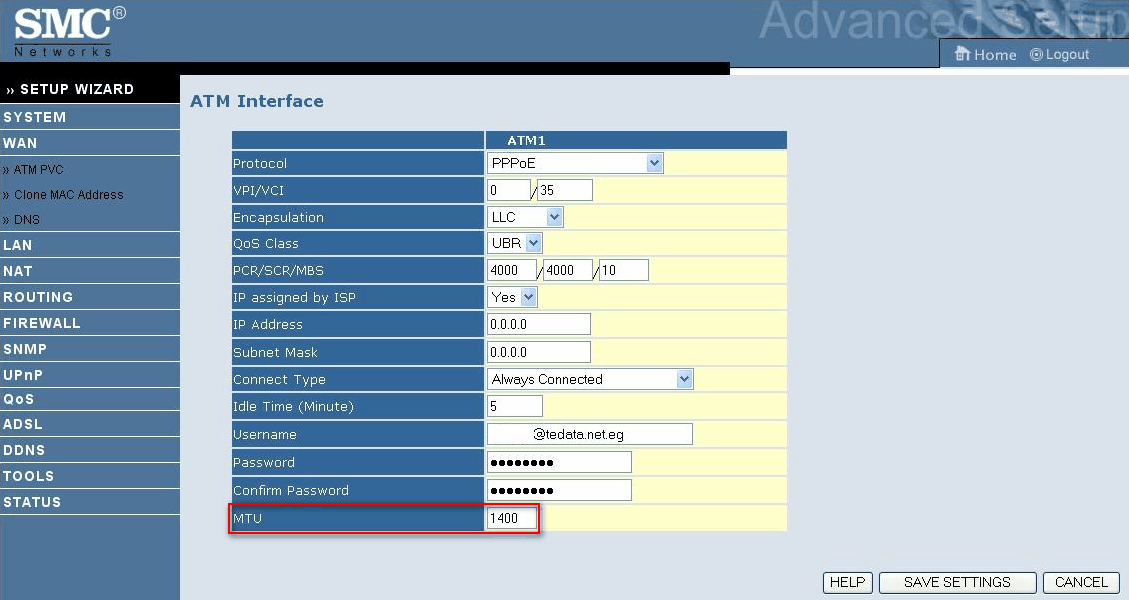Select ROUTING in the sidebar menu
Image resolution: width=1129 pixels, height=600 pixels.
coord(38,297)
